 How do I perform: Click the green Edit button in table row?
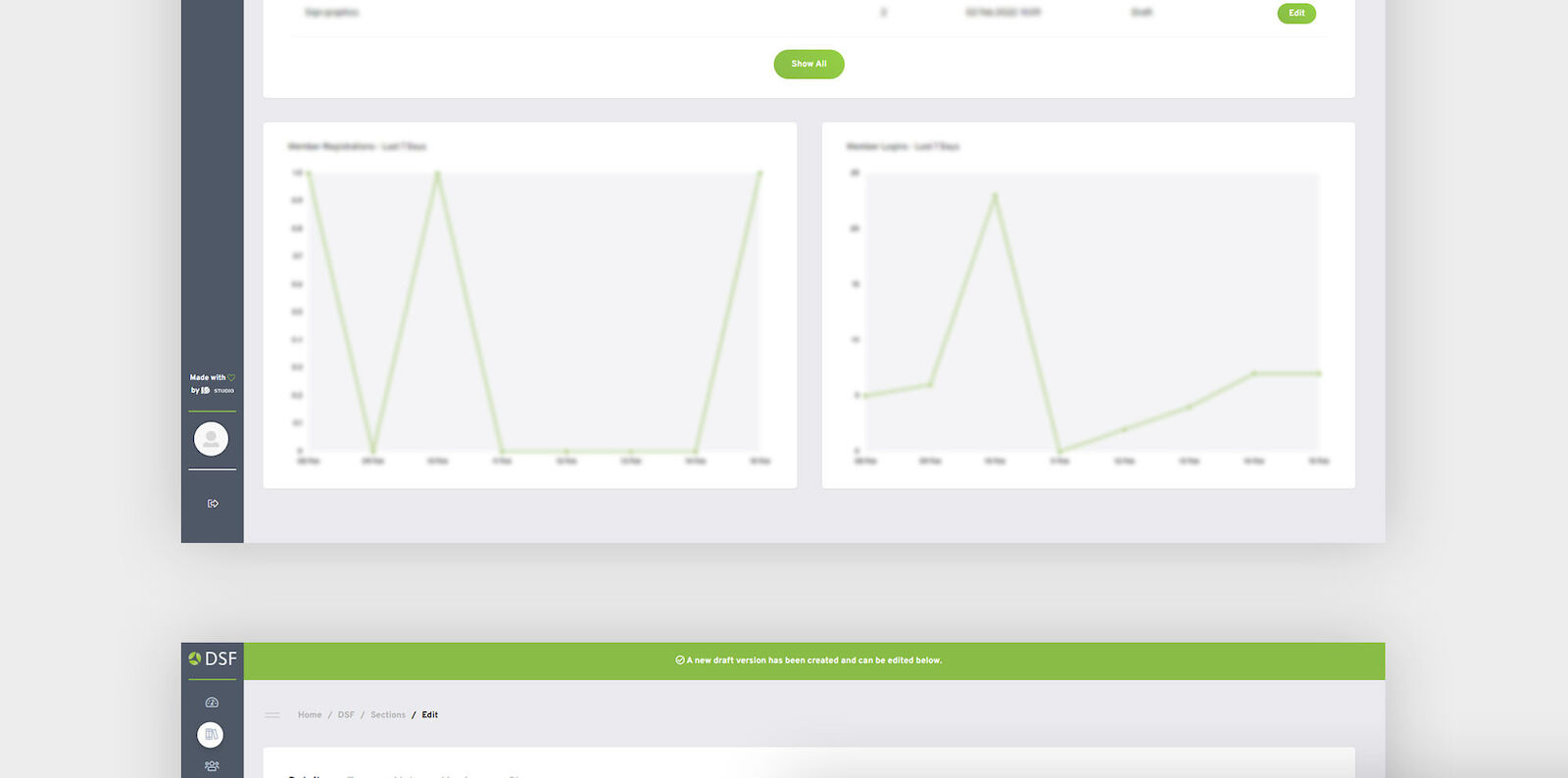point(1296,13)
